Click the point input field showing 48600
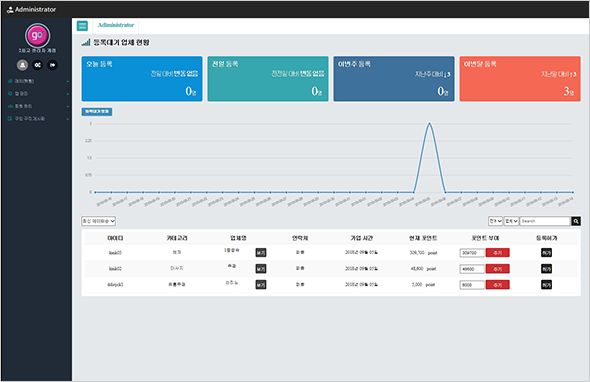Screen dimensions: 590x382 coord(472,269)
